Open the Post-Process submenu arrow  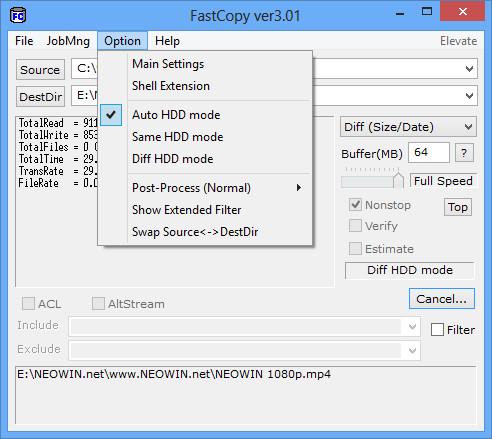click(x=299, y=188)
